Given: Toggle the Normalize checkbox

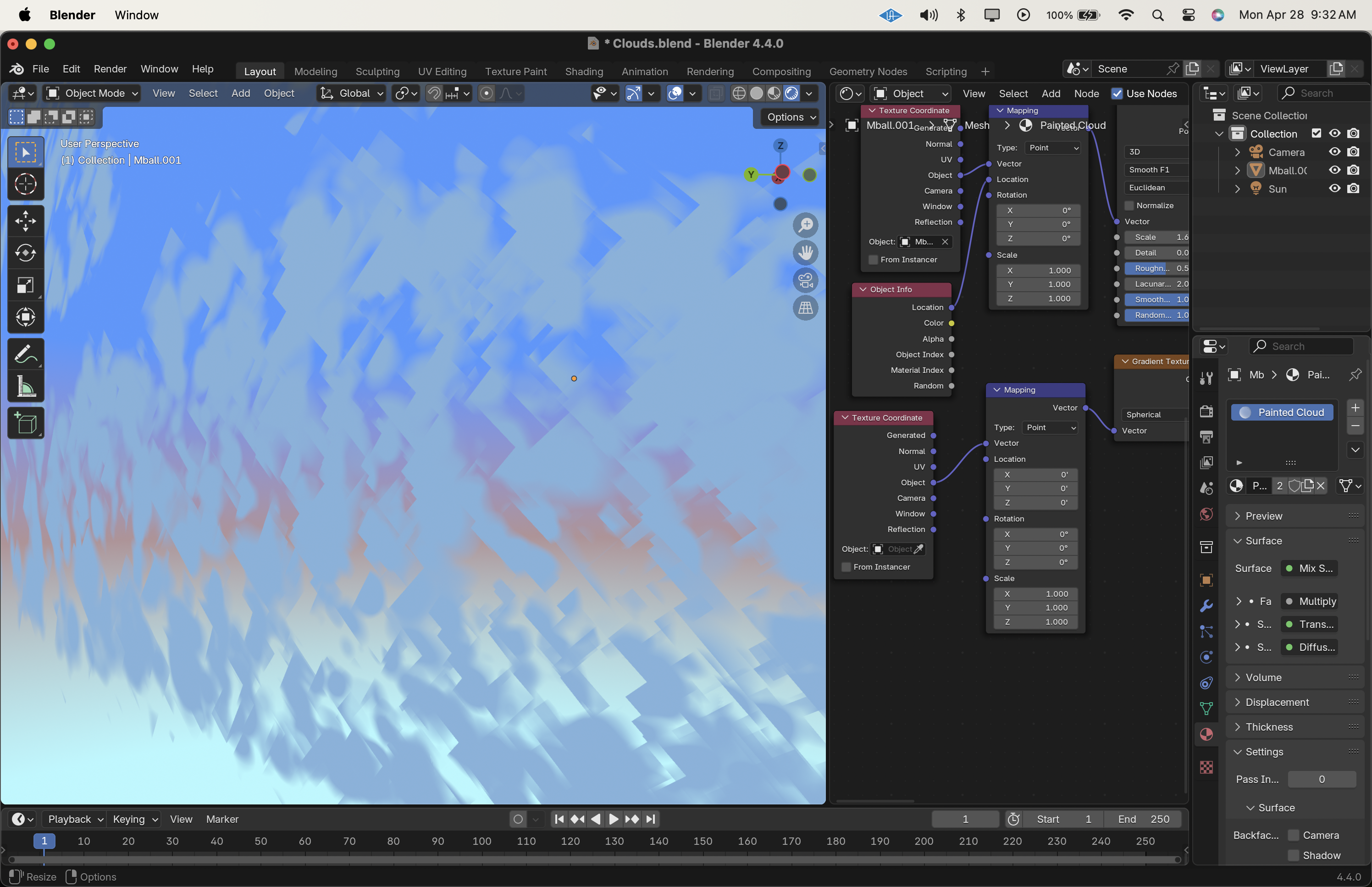Looking at the screenshot, I should [x=1129, y=205].
